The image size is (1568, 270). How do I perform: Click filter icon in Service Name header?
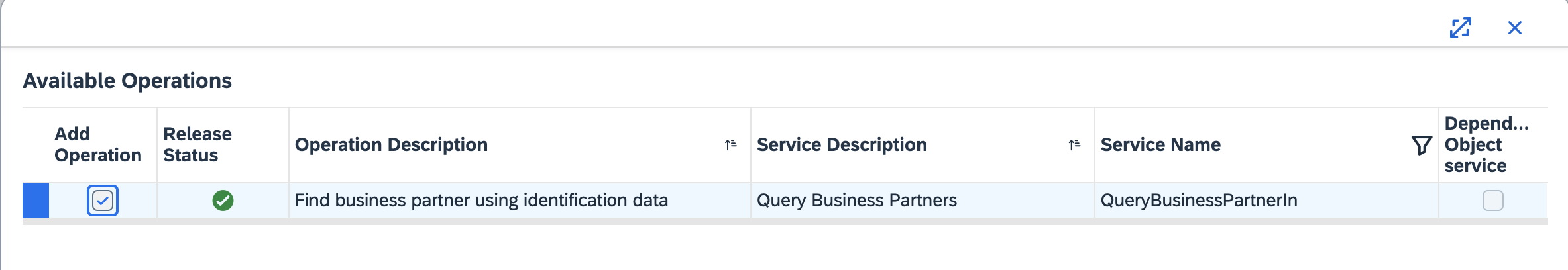pyautogui.click(x=1421, y=145)
